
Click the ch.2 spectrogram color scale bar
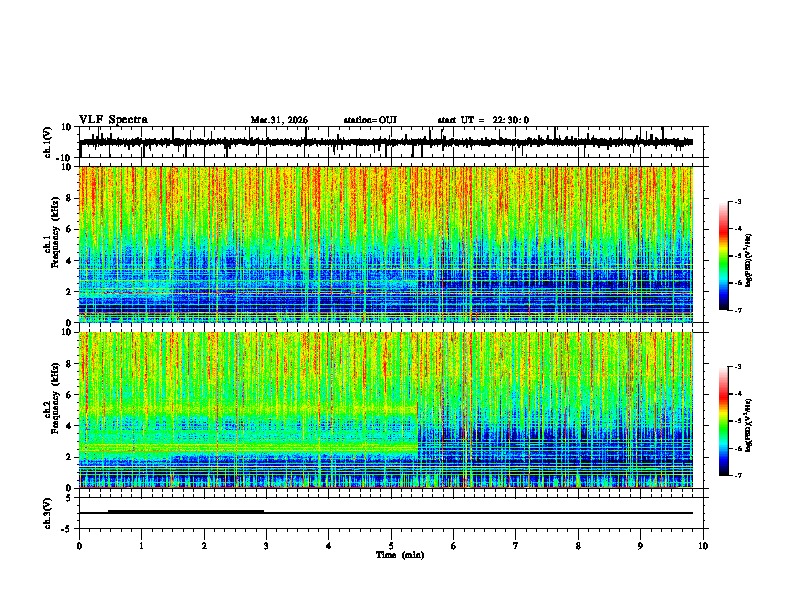724,421
